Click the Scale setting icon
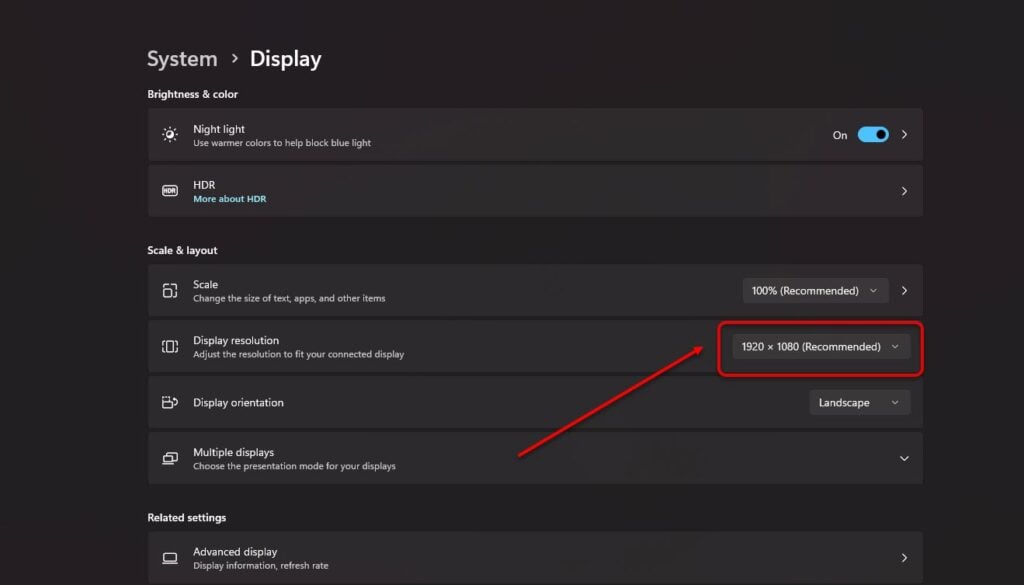Image resolution: width=1024 pixels, height=585 pixels. pyautogui.click(x=168, y=290)
